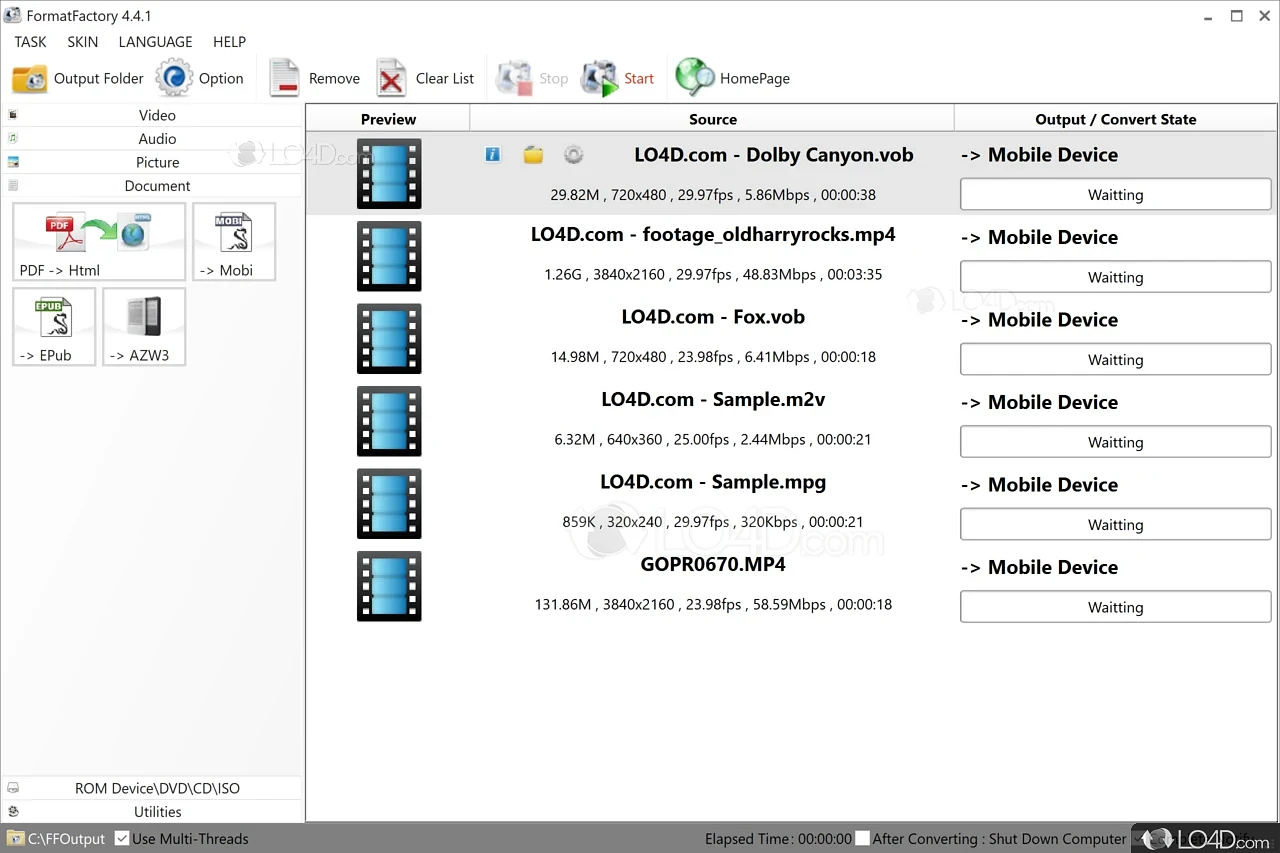This screenshot has height=853, width=1280.
Task: Click the Remove toolbar icon
Action: 285,78
